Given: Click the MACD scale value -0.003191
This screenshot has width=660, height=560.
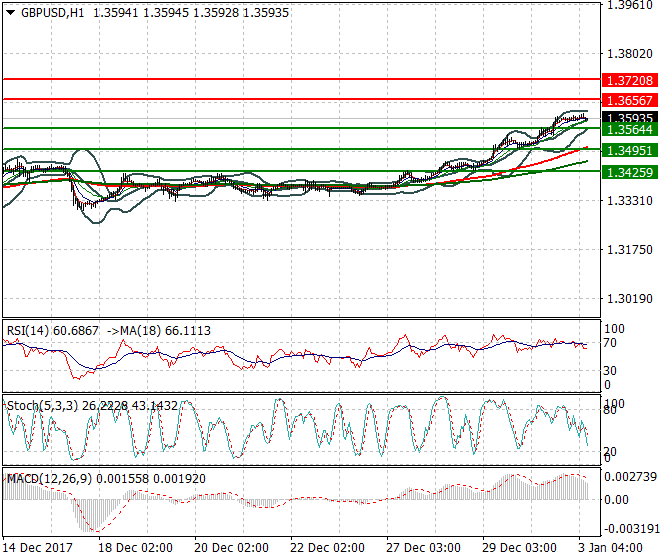Looking at the screenshot, I should (631, 528).
